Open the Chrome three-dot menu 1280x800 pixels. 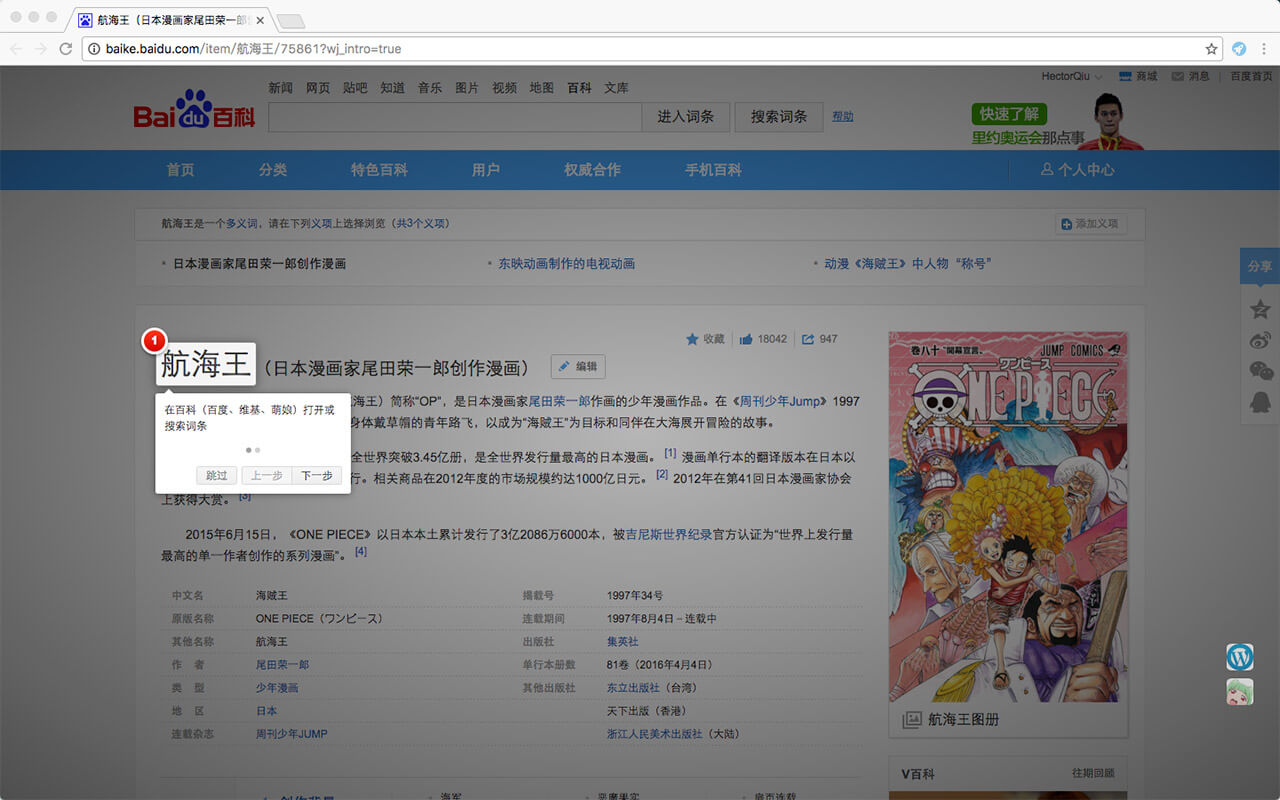1264,48
